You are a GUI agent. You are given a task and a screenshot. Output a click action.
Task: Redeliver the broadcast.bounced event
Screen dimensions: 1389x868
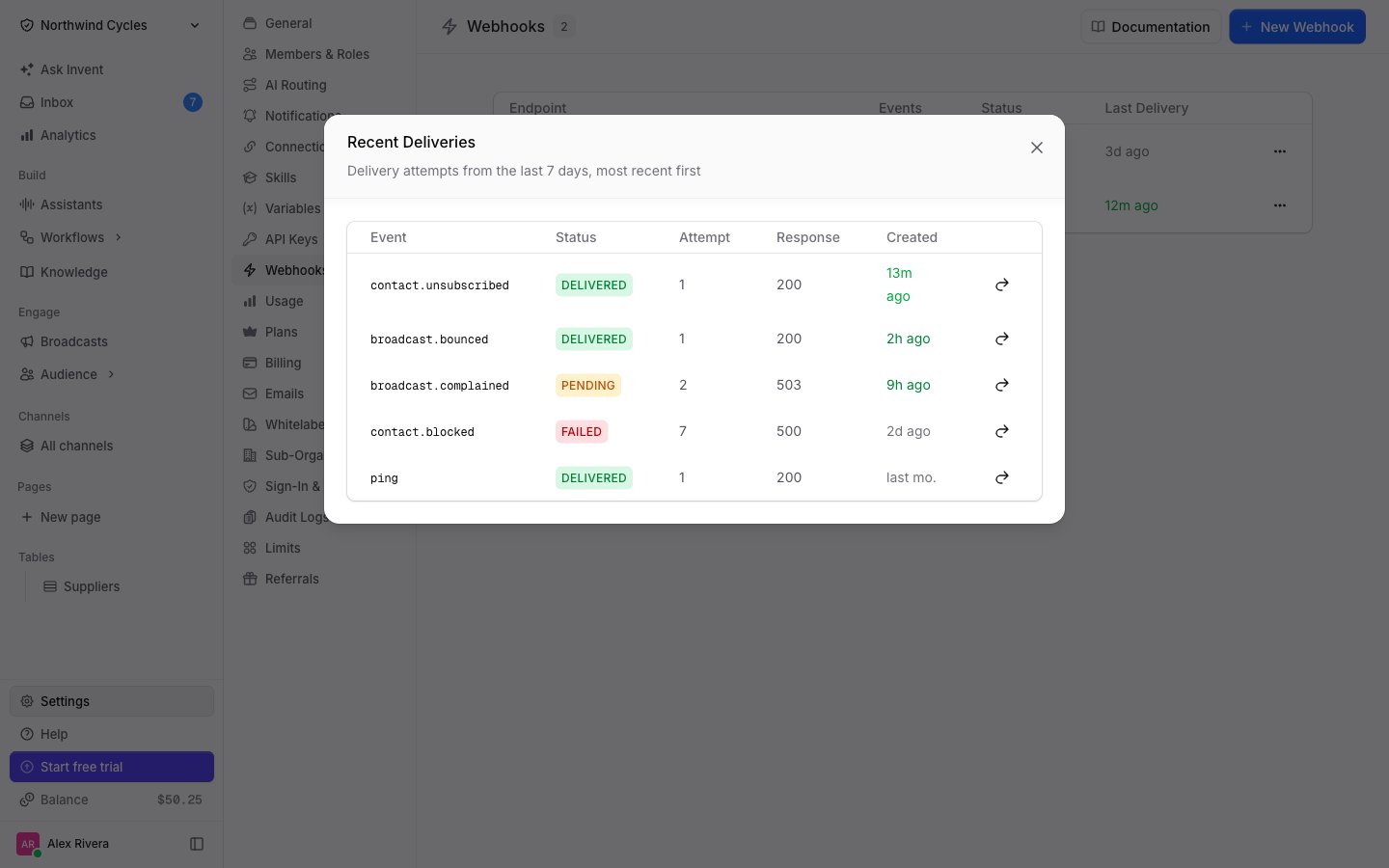[1002, 339]
